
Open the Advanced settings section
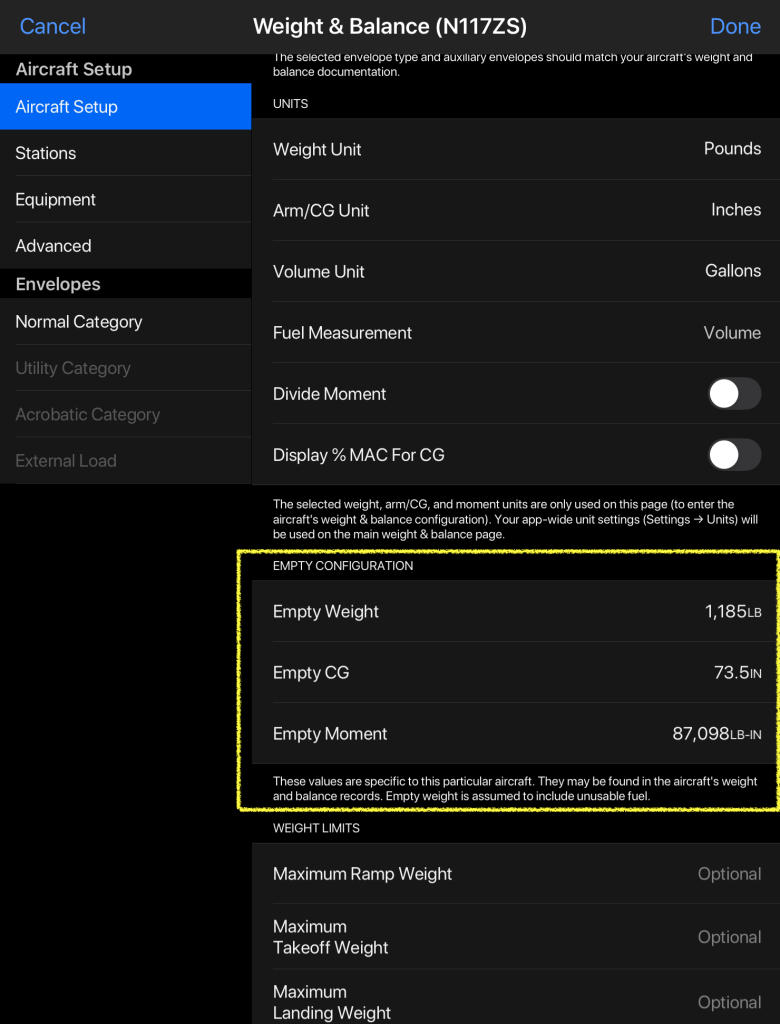click(x=125, y=246)
